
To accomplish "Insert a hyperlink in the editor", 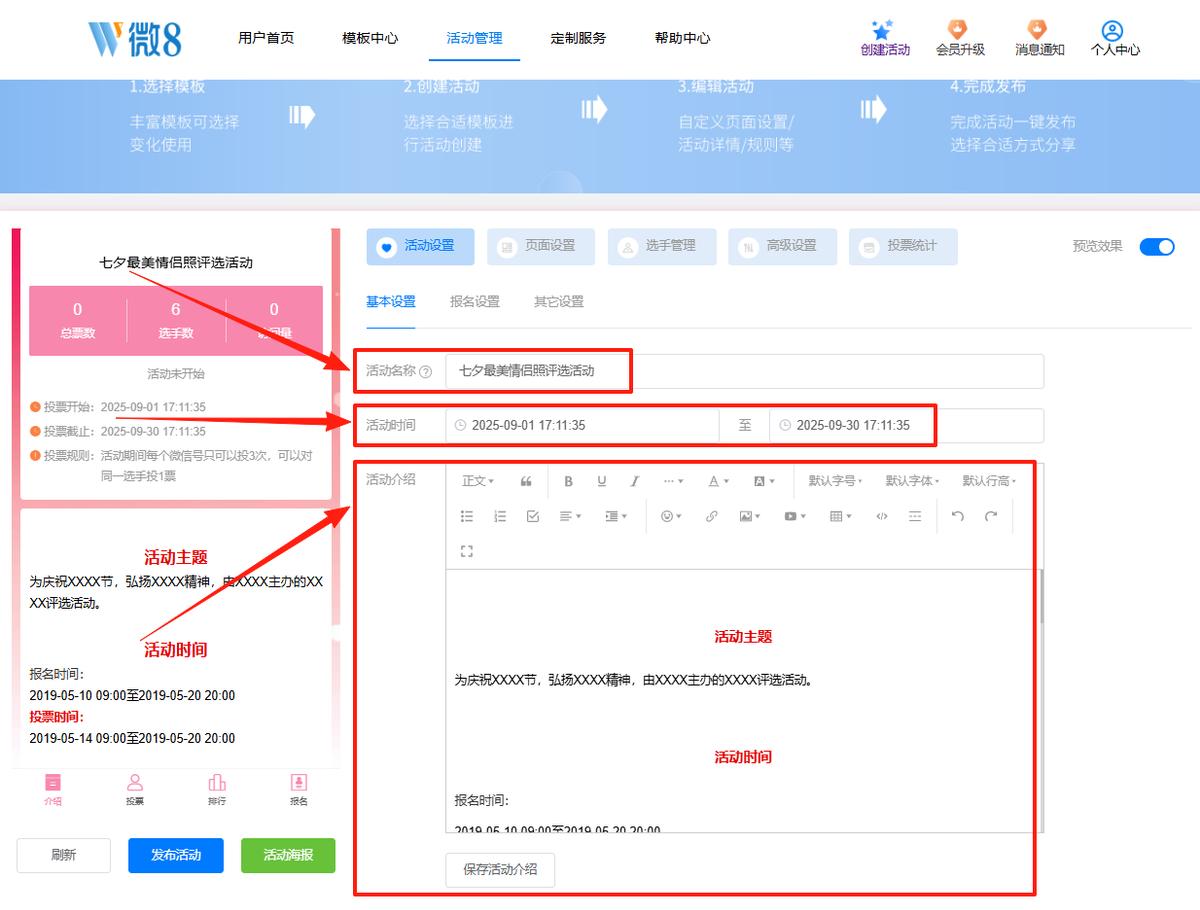I will point(712,516).
